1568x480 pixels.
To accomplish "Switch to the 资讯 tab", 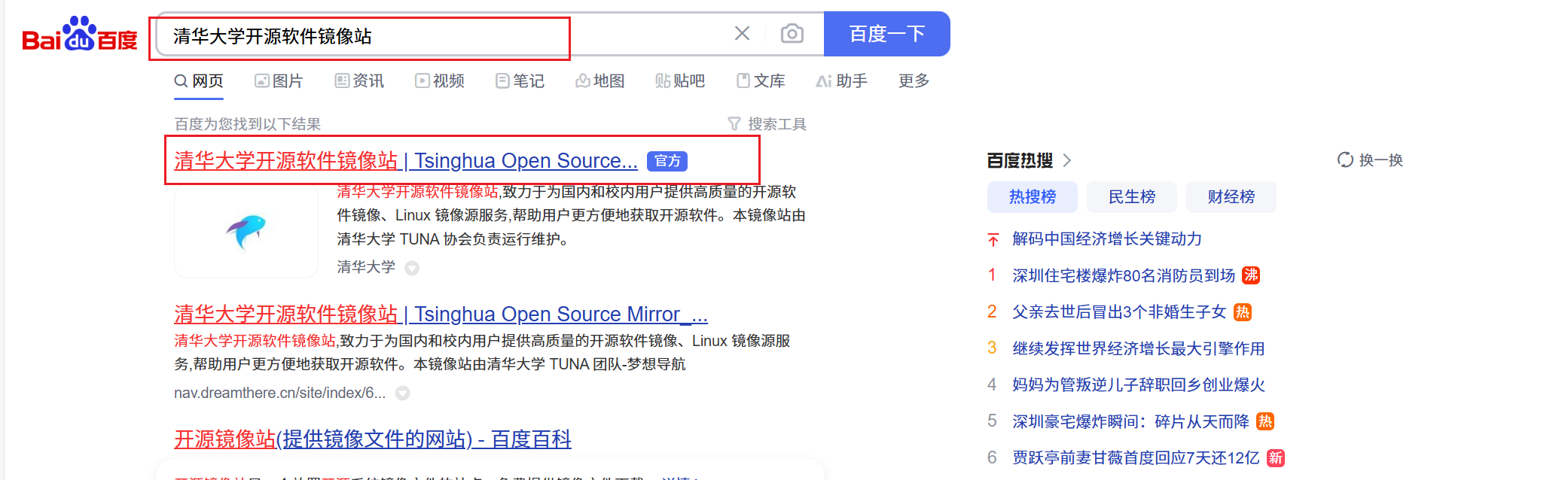I will click(x=359, y=81).
